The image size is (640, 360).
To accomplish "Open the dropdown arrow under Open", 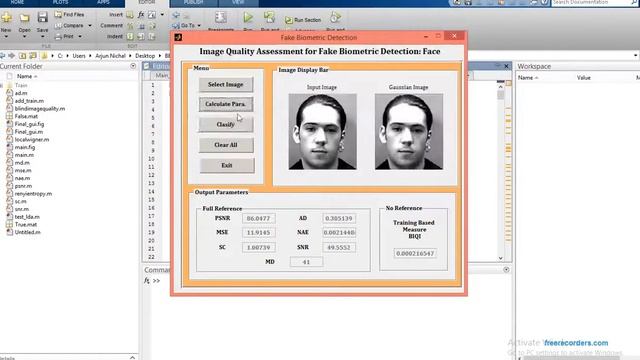I will 24,37.
